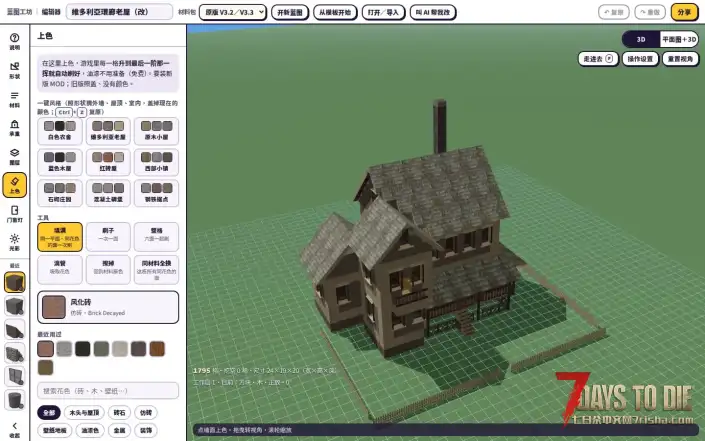Switch to 平面图+3D view mode
The width and height of the screenshot is (705, 441).
click(679, 40)
